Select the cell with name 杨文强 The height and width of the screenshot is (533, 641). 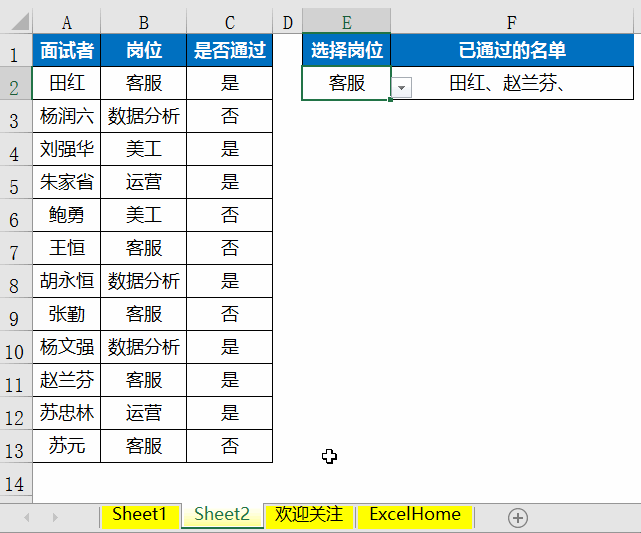(67, 347)
